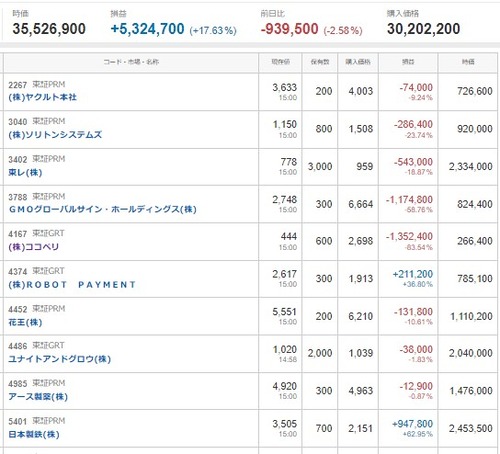
Task: Sort table by 保有数 column header
Action: click(320, 62)
